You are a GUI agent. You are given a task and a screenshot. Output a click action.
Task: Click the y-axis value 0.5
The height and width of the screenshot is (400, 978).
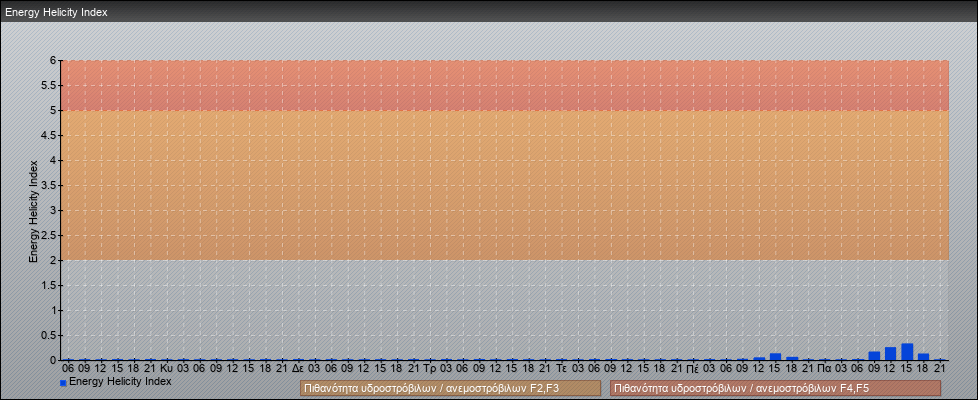tap(49, 335)
